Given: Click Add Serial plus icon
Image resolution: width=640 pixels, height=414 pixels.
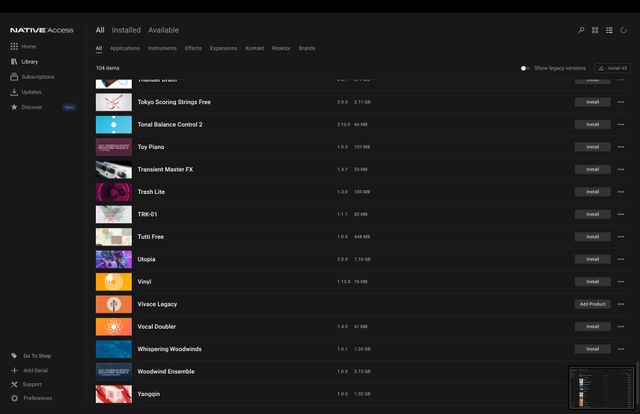Looking at the screenshot, I should [14, 370].
